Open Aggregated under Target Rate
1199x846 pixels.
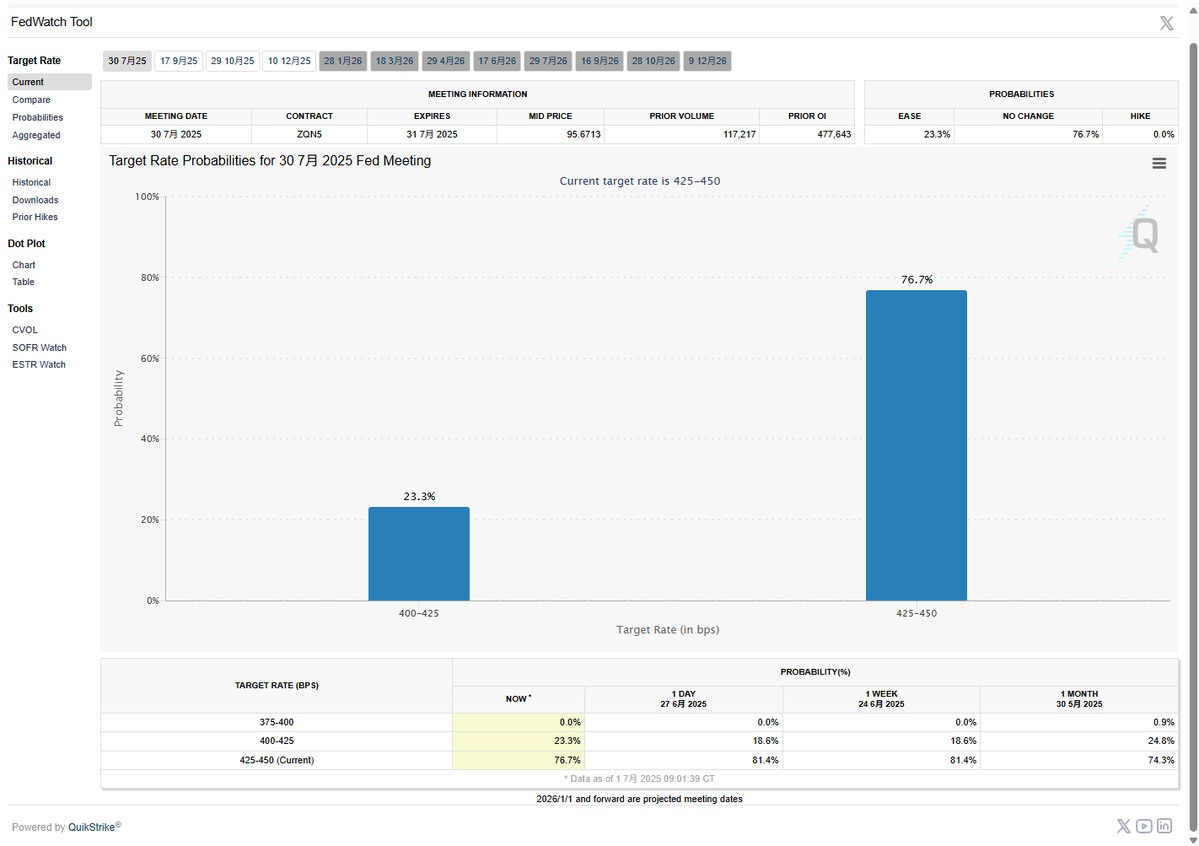36,135
